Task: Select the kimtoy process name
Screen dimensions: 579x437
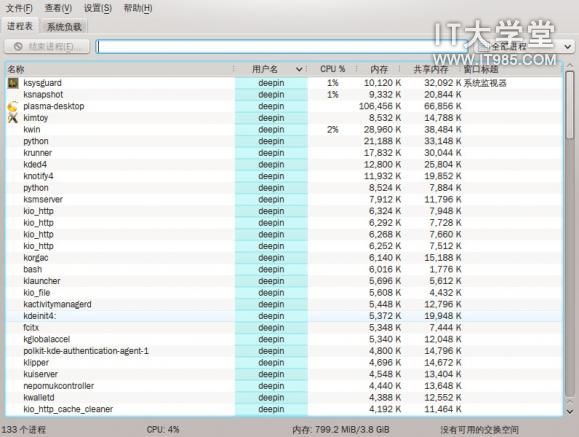Action: coord(35,118)
